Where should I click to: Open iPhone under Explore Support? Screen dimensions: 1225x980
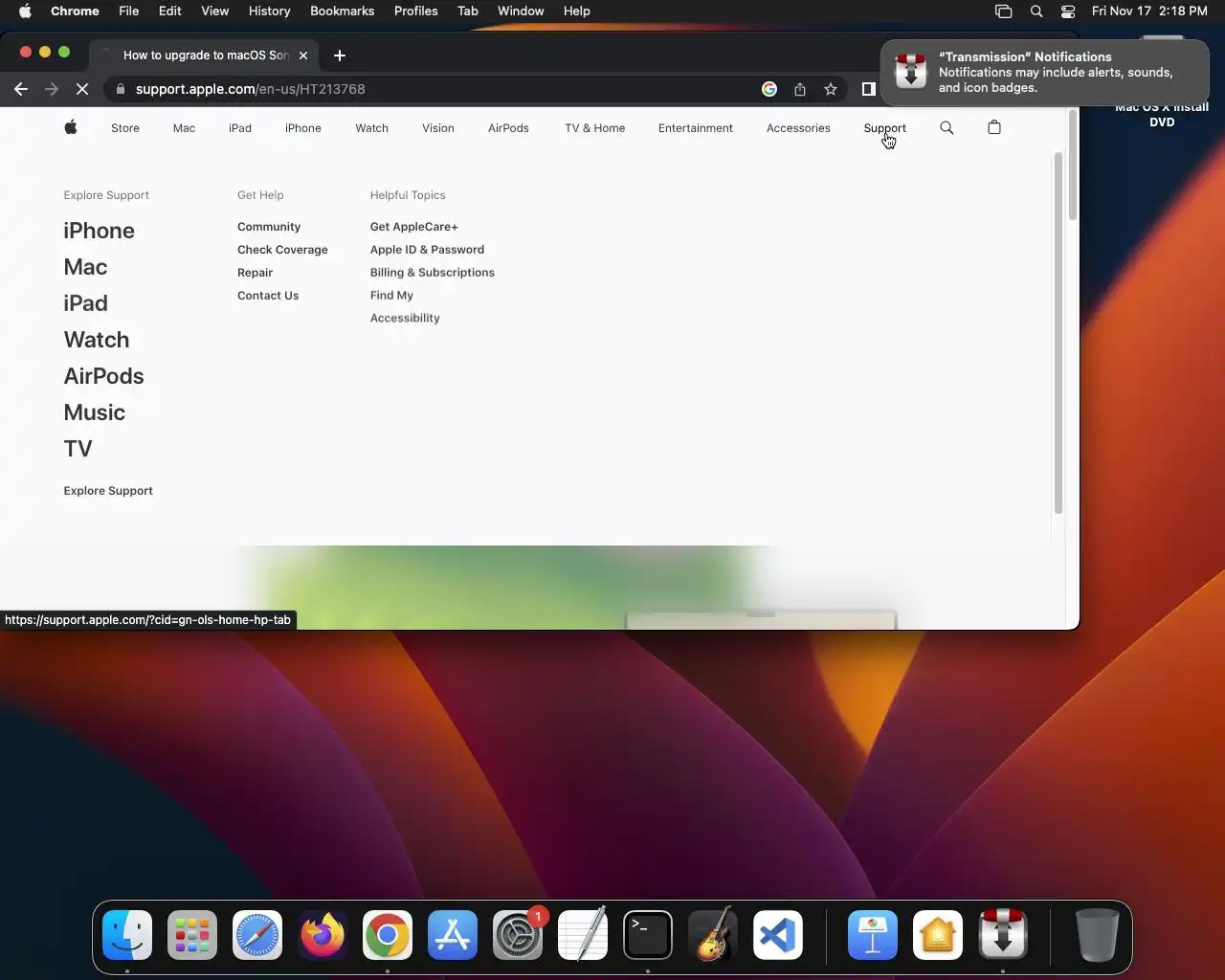pyautogui.click(x=100, y=231)
